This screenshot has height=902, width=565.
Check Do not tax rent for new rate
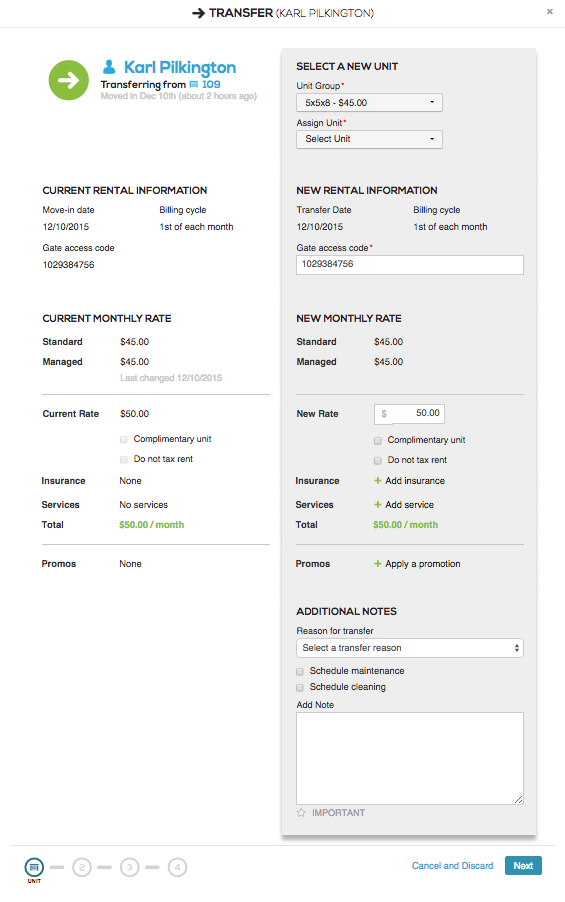tap(378, 461)
